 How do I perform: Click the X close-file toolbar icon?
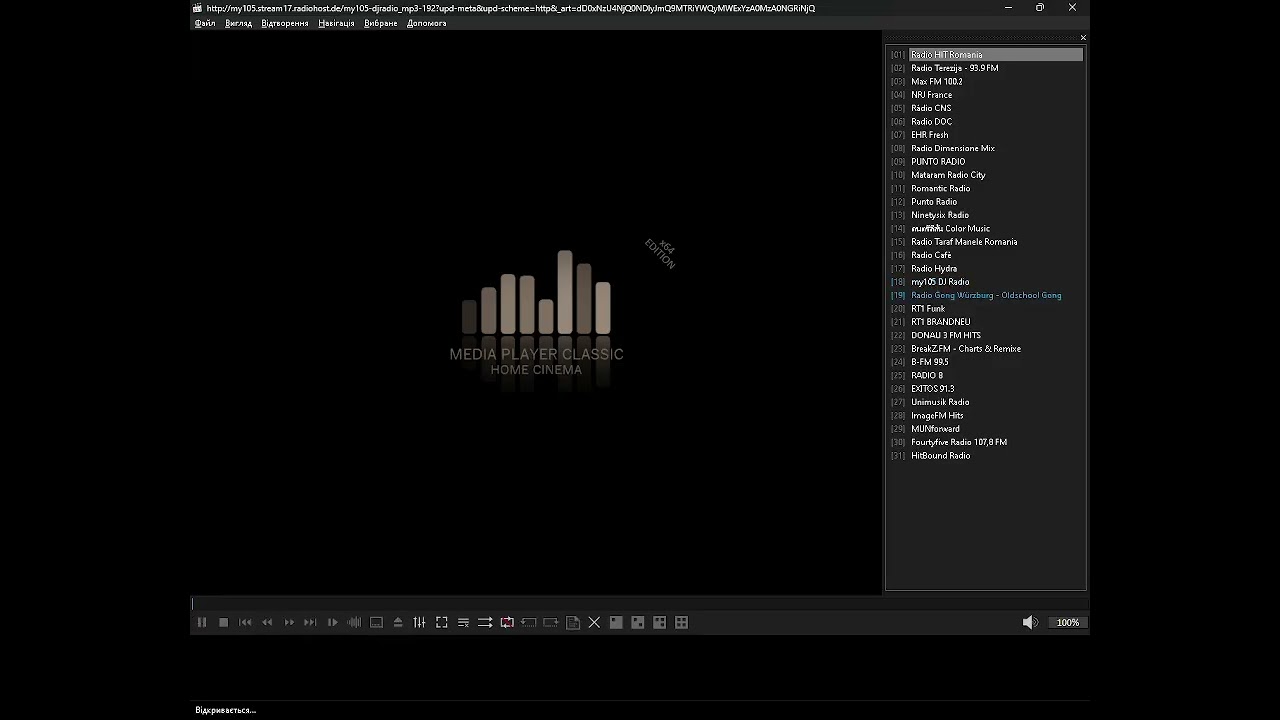coord(594,622)
